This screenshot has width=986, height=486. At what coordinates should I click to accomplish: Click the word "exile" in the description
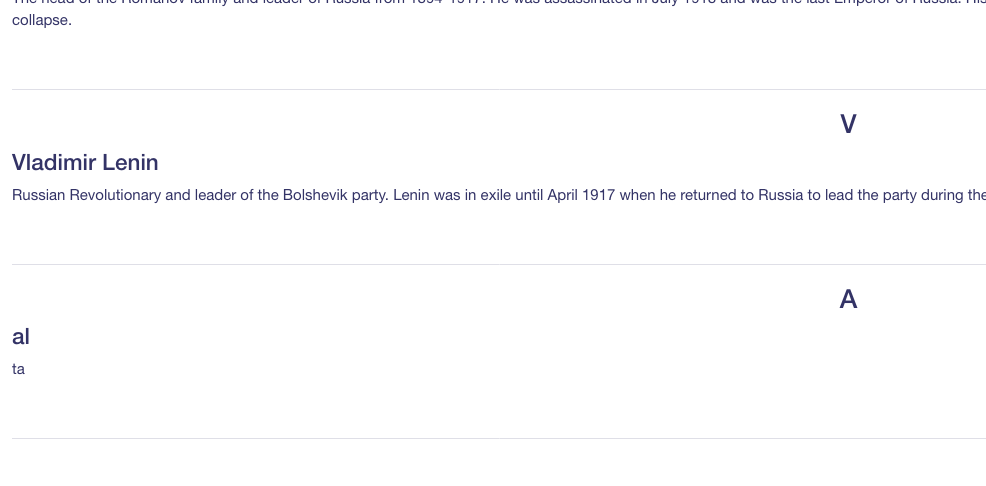click(496, 196)
